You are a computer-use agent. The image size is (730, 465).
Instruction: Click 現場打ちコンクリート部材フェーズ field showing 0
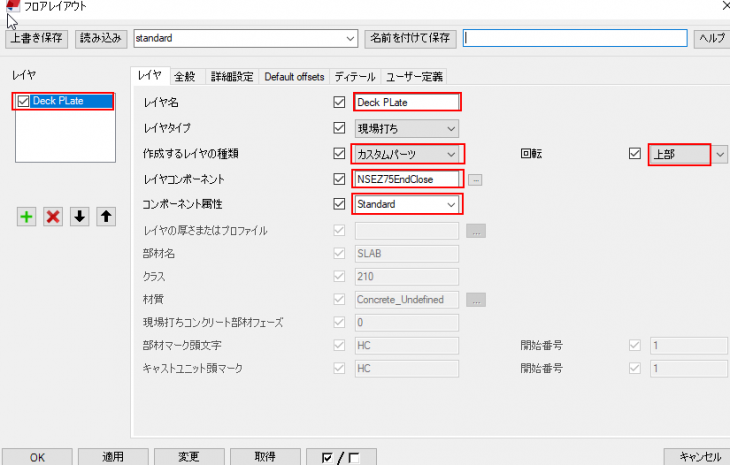pyautogui.click(x=407, y=323)
